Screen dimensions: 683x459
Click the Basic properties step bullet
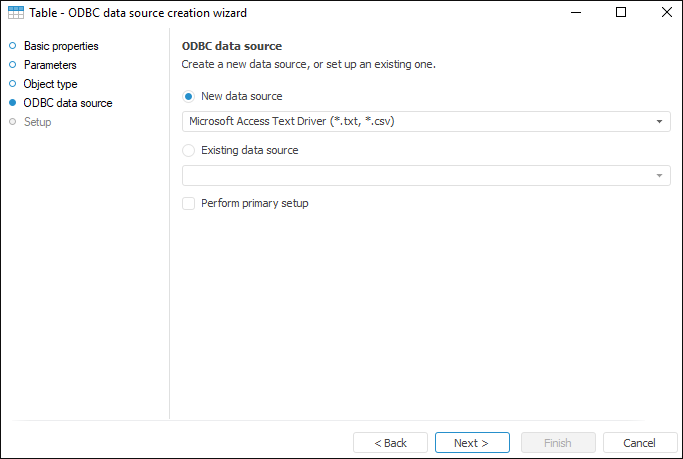[12, 46]
